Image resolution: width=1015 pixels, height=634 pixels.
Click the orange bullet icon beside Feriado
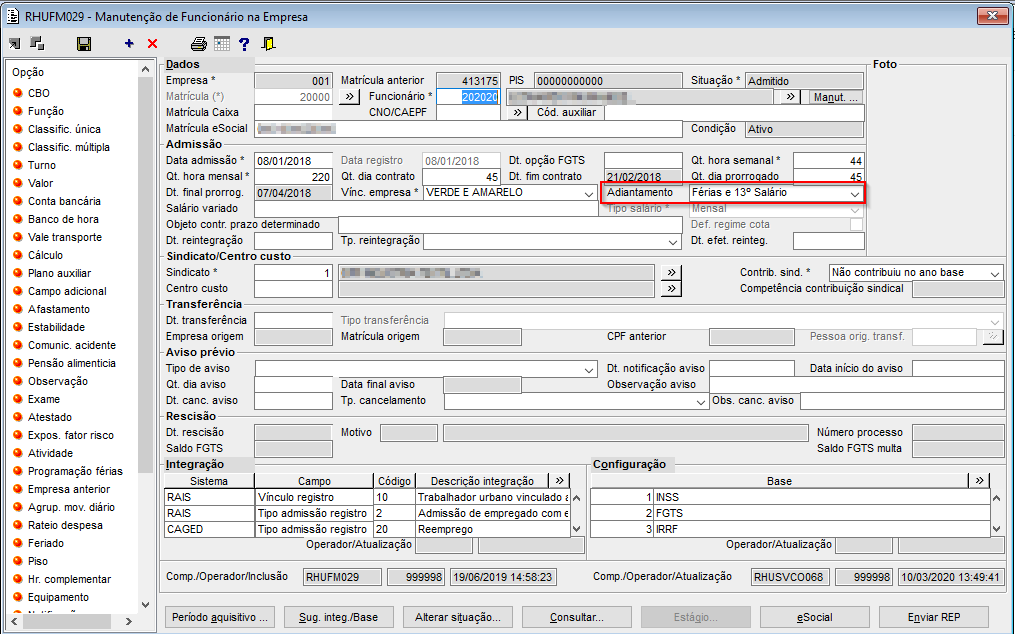click(x=17, y=543)
